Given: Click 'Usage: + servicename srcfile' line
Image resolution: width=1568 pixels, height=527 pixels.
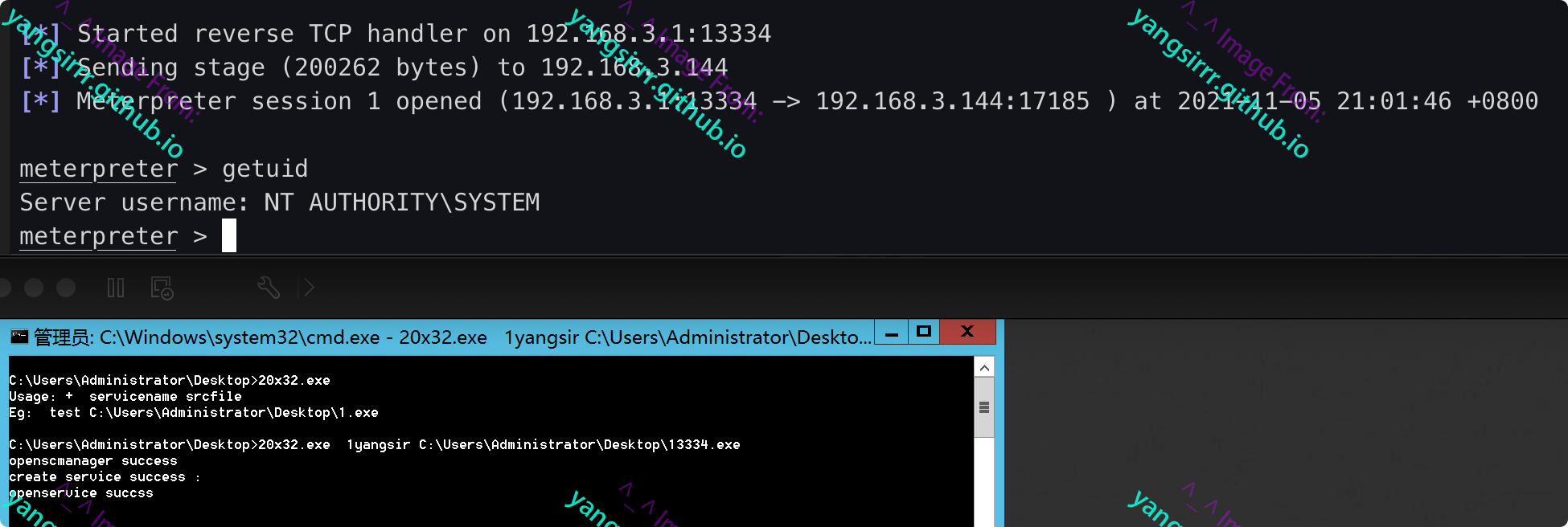Looking at the screenshot, I should tap(125, 396).
